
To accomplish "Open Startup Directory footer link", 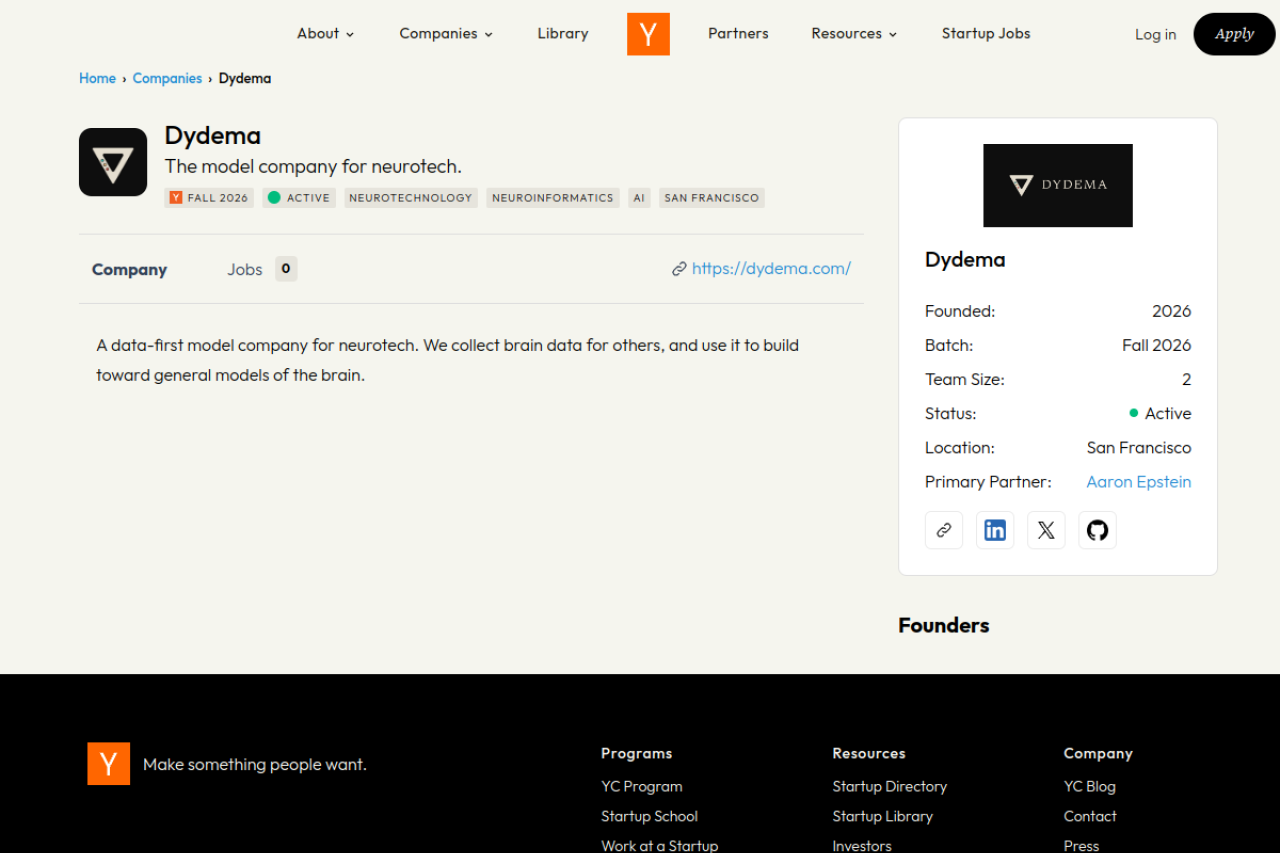I will click(890, 787).
